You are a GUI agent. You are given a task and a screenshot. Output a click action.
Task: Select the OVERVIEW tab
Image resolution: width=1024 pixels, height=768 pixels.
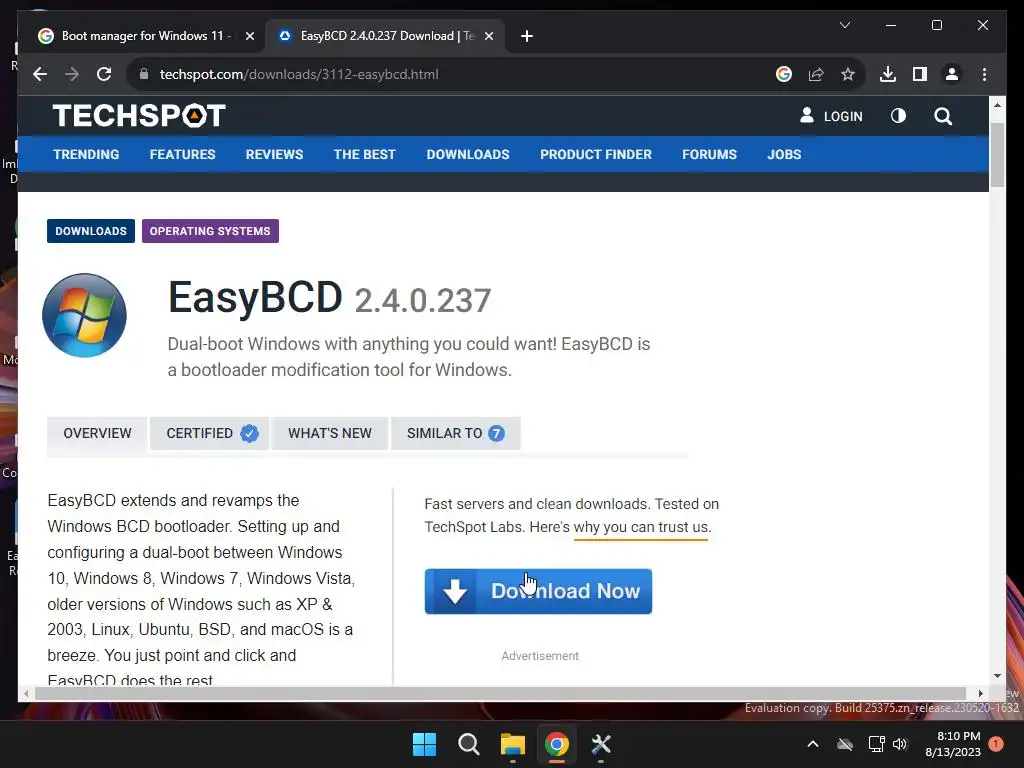click(x=97, y=434)
